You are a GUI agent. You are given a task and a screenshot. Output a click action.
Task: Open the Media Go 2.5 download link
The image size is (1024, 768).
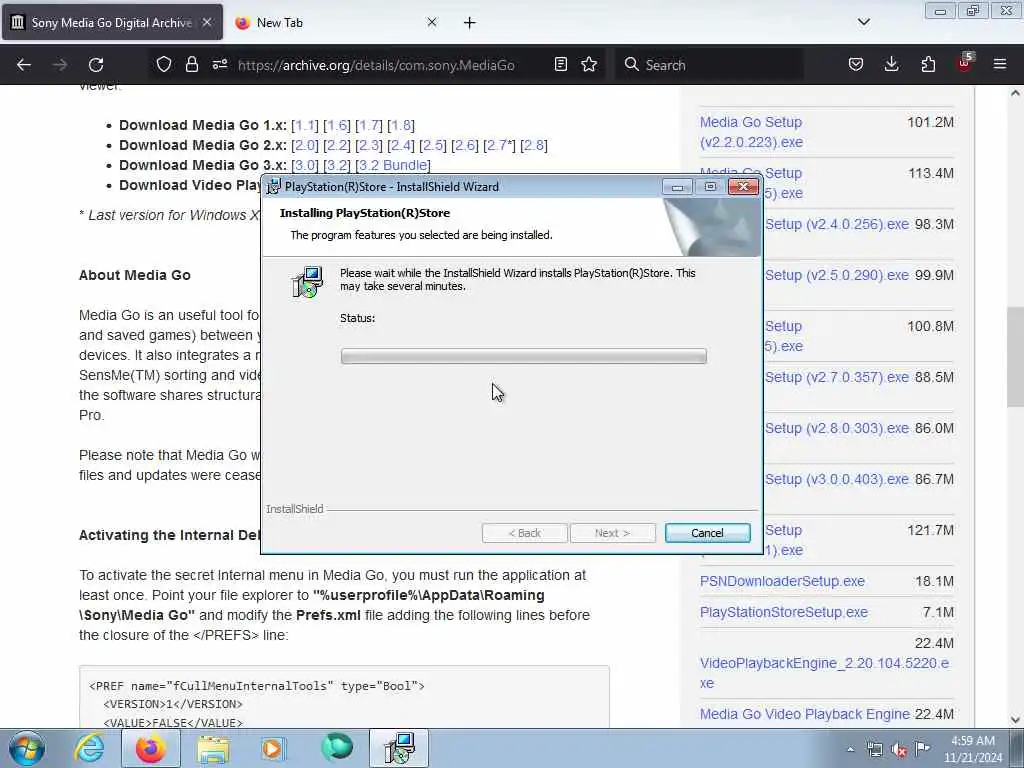pyautogui.click(x=432, y=145)
